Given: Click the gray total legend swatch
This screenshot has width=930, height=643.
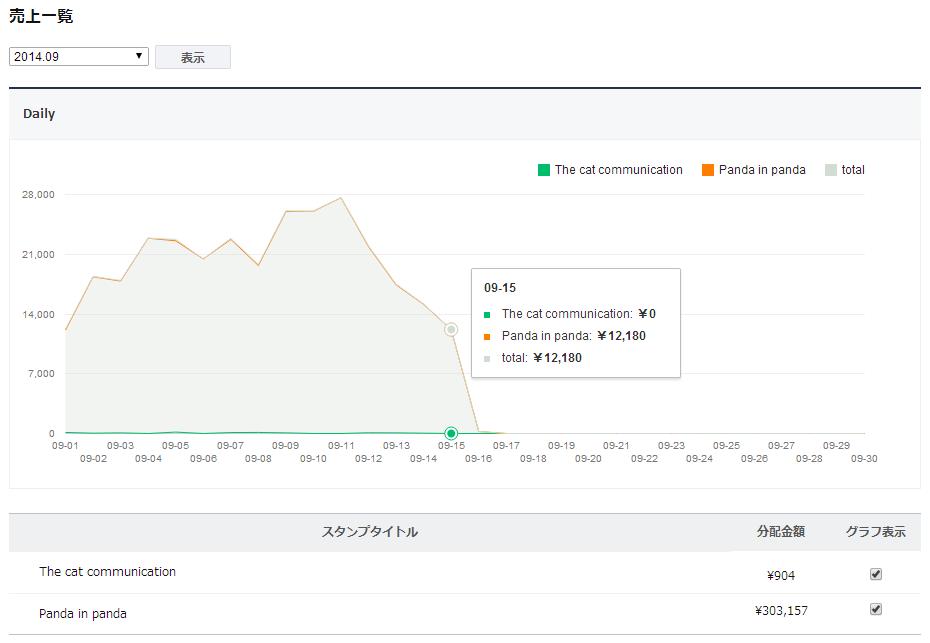Looking at the screenshot, I should coord(831,170).
